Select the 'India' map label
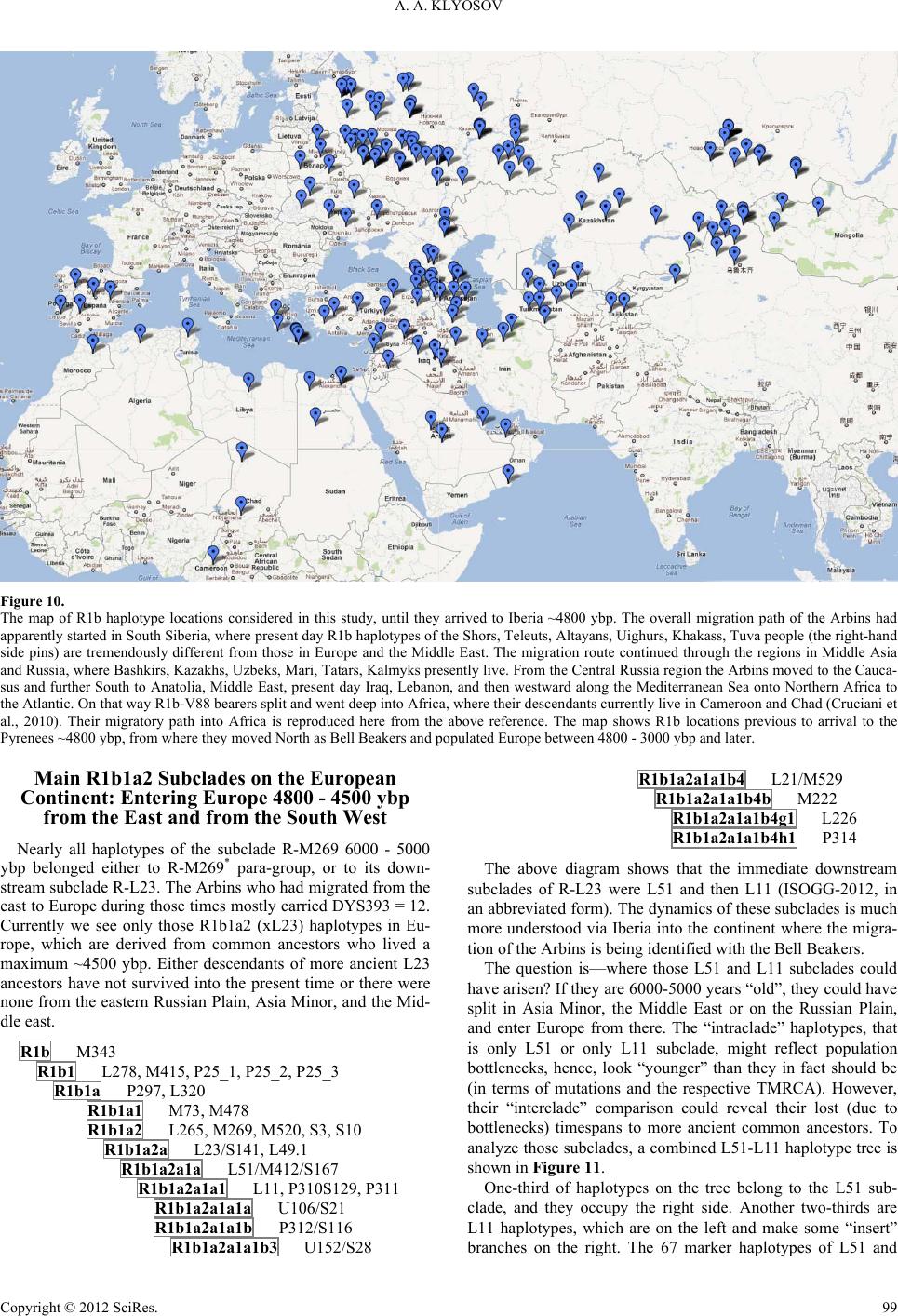 click(x=683, y=442)
